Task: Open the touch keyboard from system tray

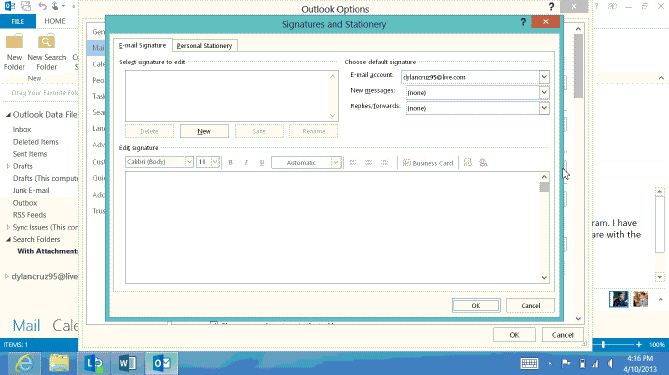Action: [529, 363]
